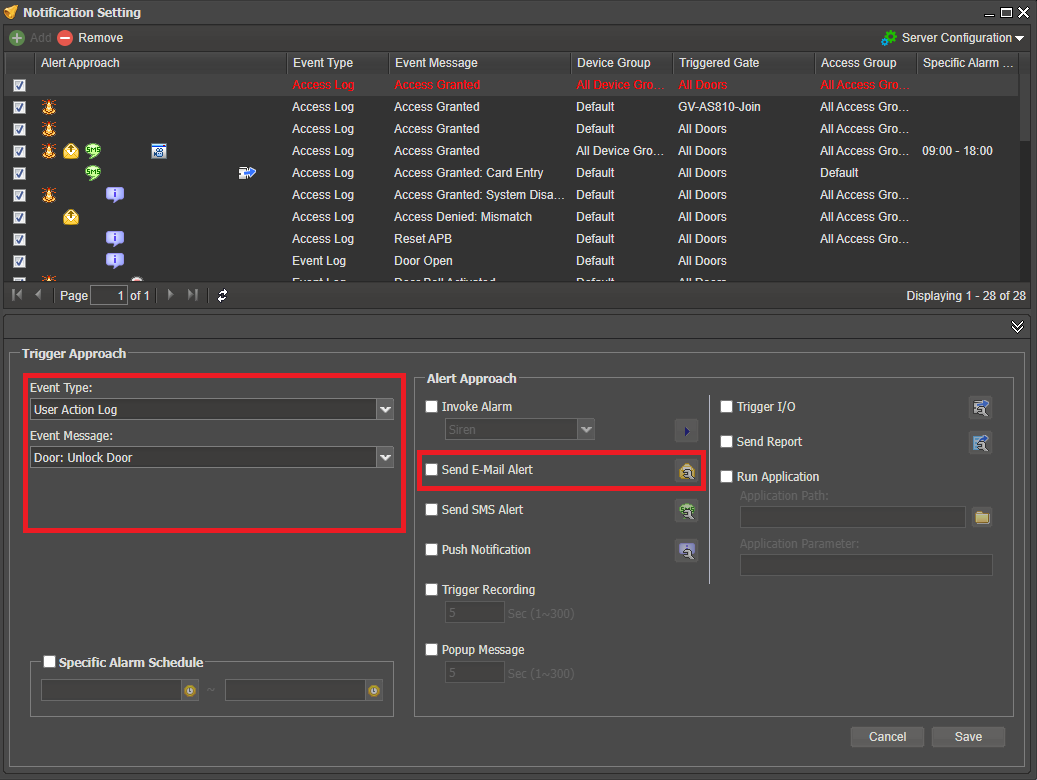Open Trigger I/O settings icon
1037x780 pixels.
click(x=980, y=408)
